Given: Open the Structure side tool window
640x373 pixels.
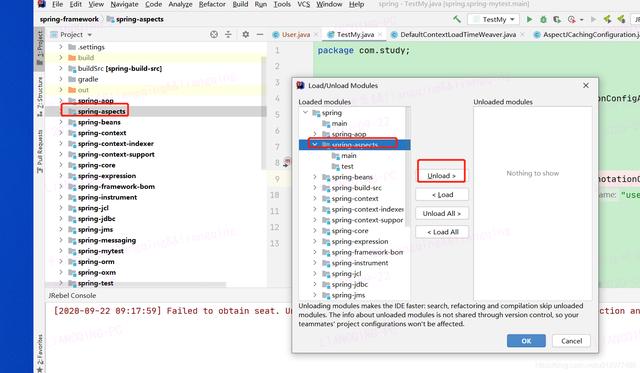Looking at the screenshot, I should [40, 96].
